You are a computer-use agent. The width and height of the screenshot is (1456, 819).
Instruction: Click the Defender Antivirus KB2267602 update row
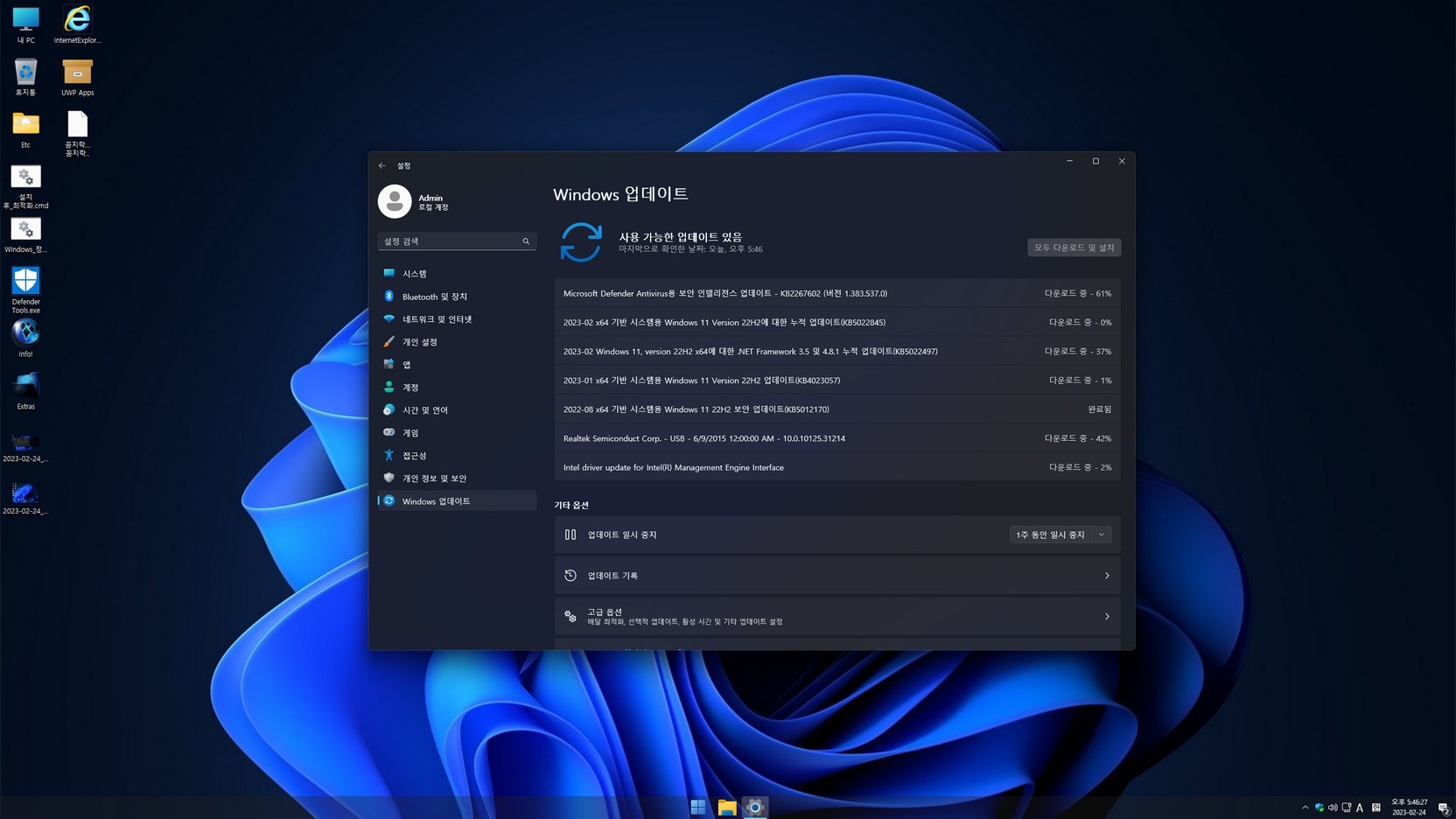(837, 293)
